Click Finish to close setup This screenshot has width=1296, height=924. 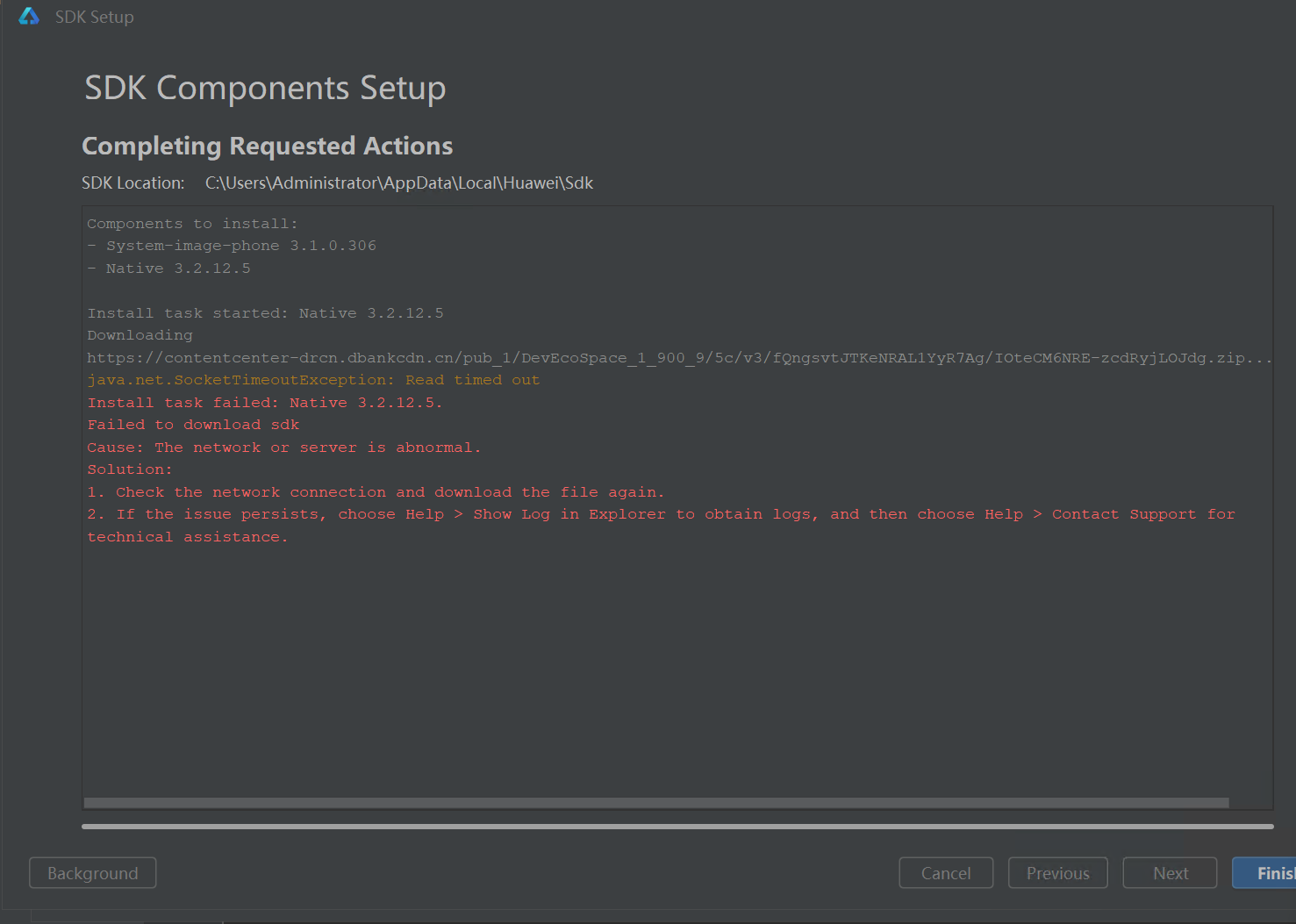tap(1264, 873)
